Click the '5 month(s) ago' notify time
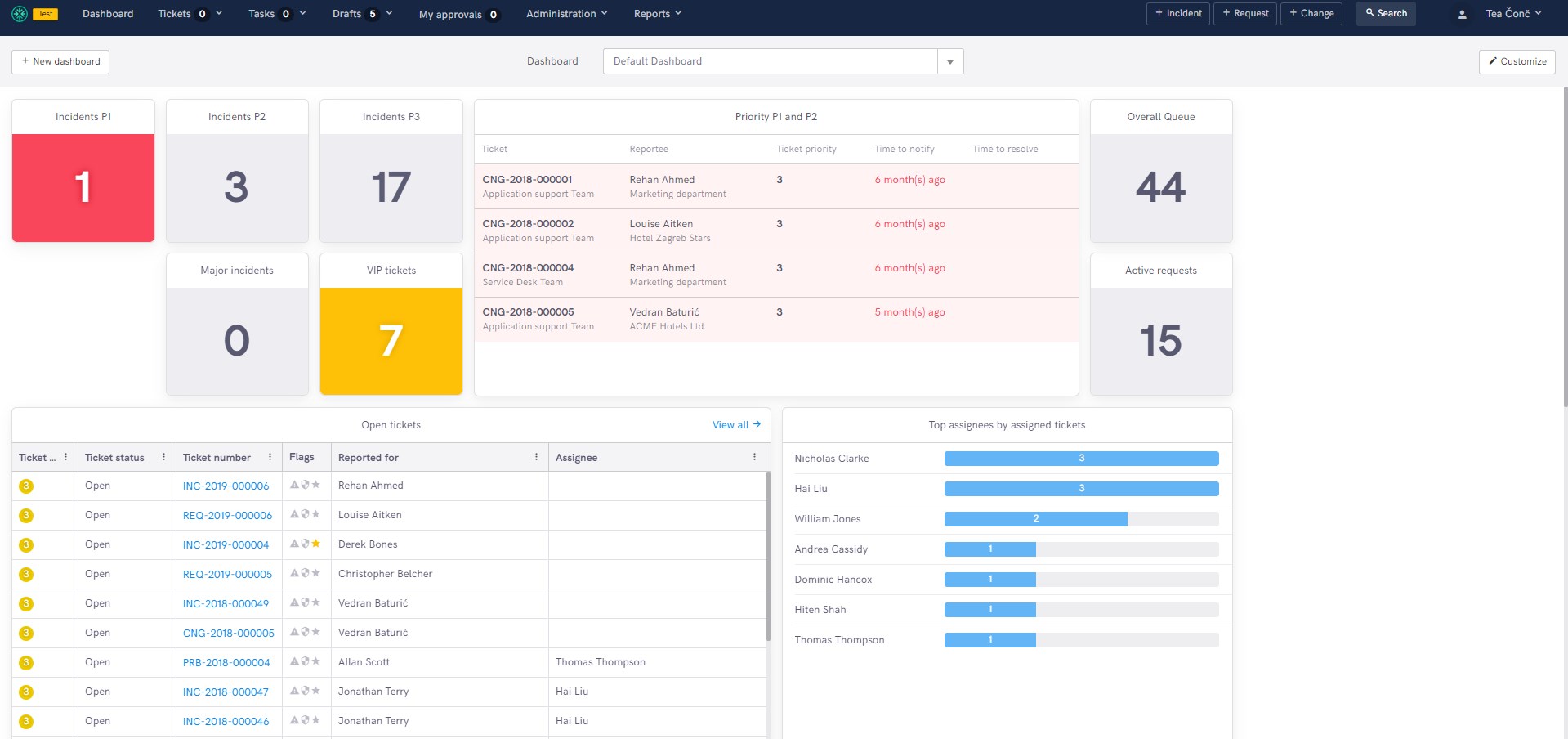 tap(909, 312)
